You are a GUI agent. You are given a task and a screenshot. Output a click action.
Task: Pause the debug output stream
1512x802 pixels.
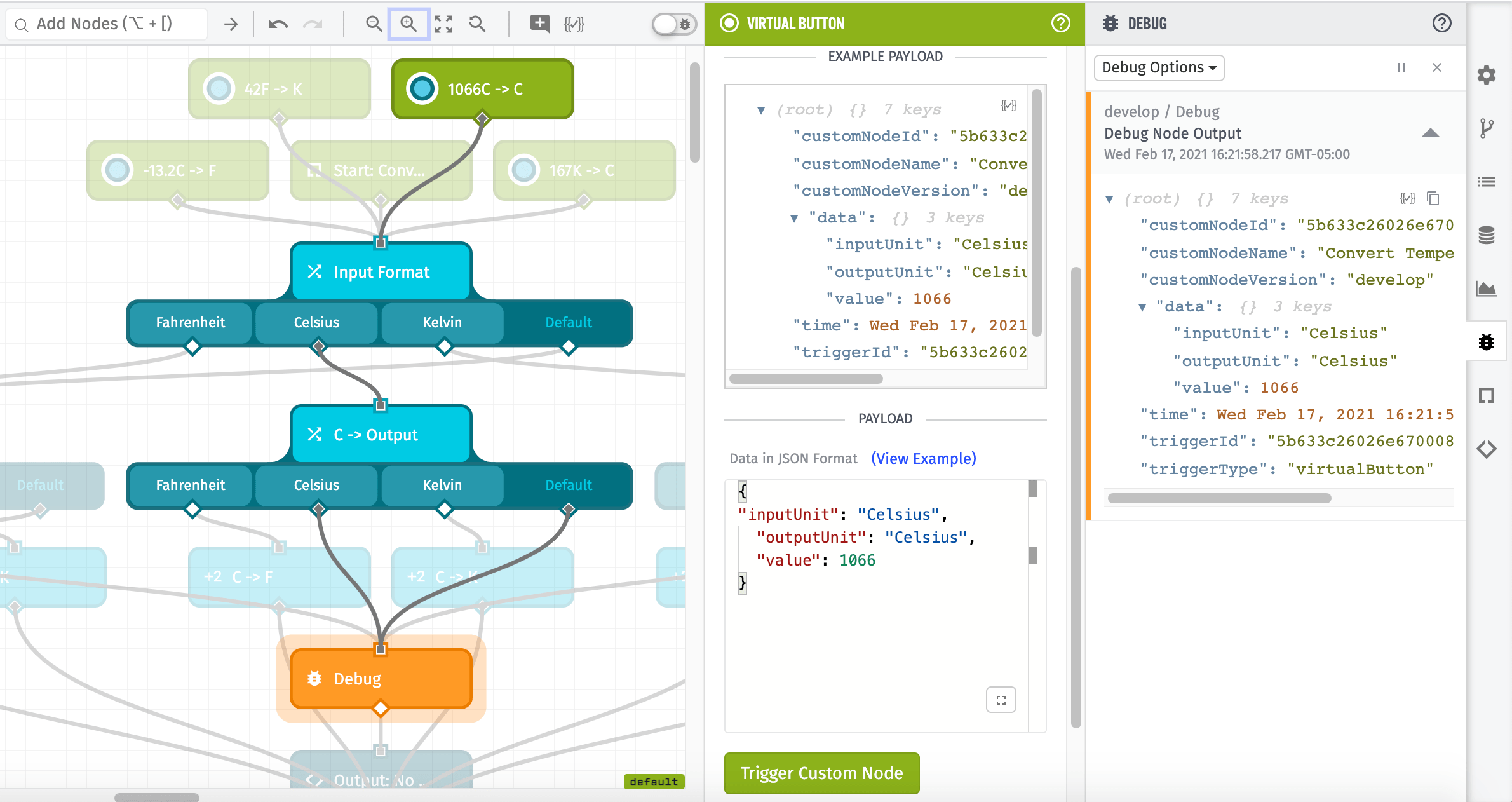(1401, 67)
